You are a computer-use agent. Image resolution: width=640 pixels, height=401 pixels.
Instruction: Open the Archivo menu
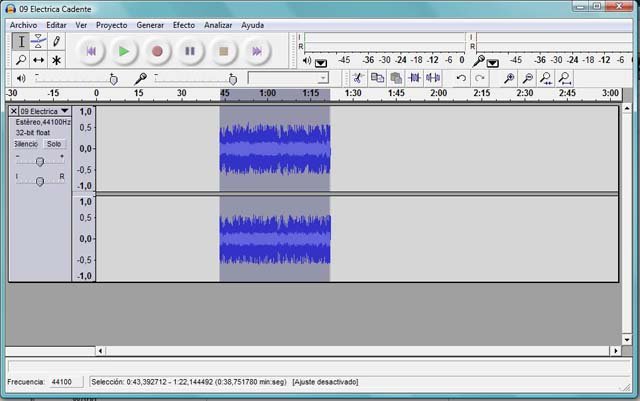click(23, 25)
